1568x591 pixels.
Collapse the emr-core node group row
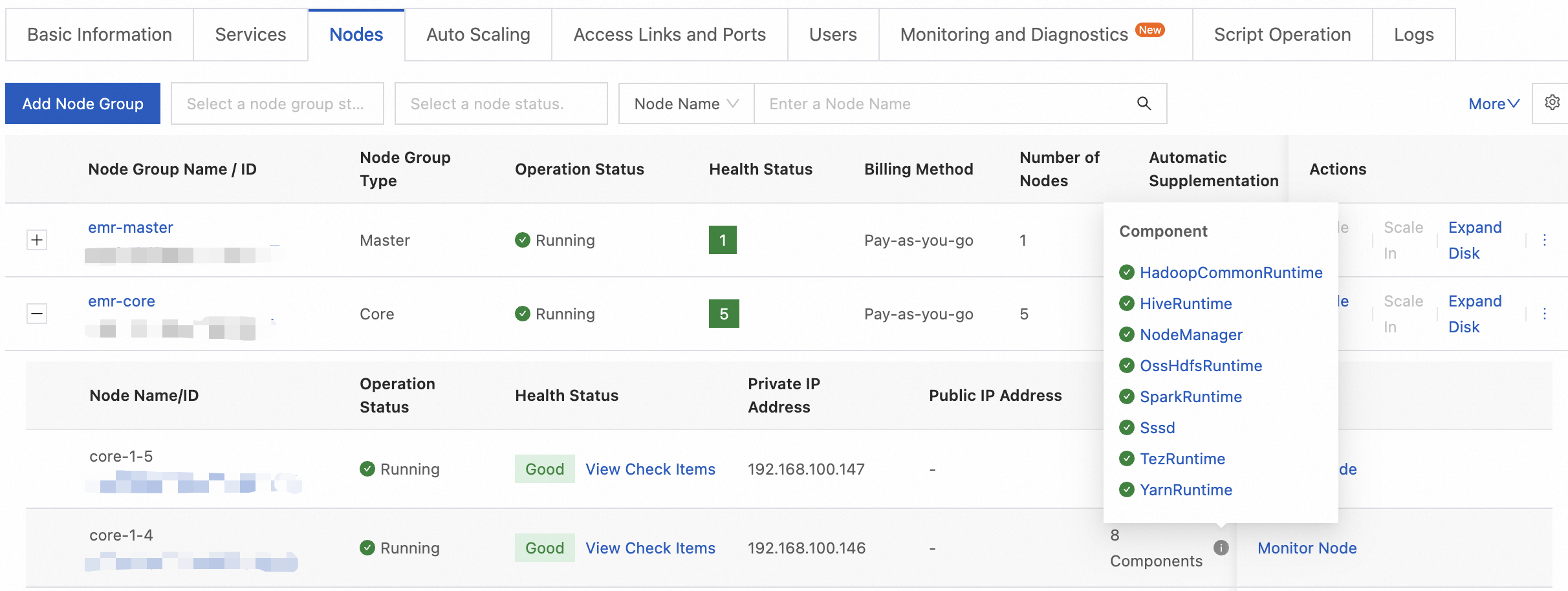(37, 314)
